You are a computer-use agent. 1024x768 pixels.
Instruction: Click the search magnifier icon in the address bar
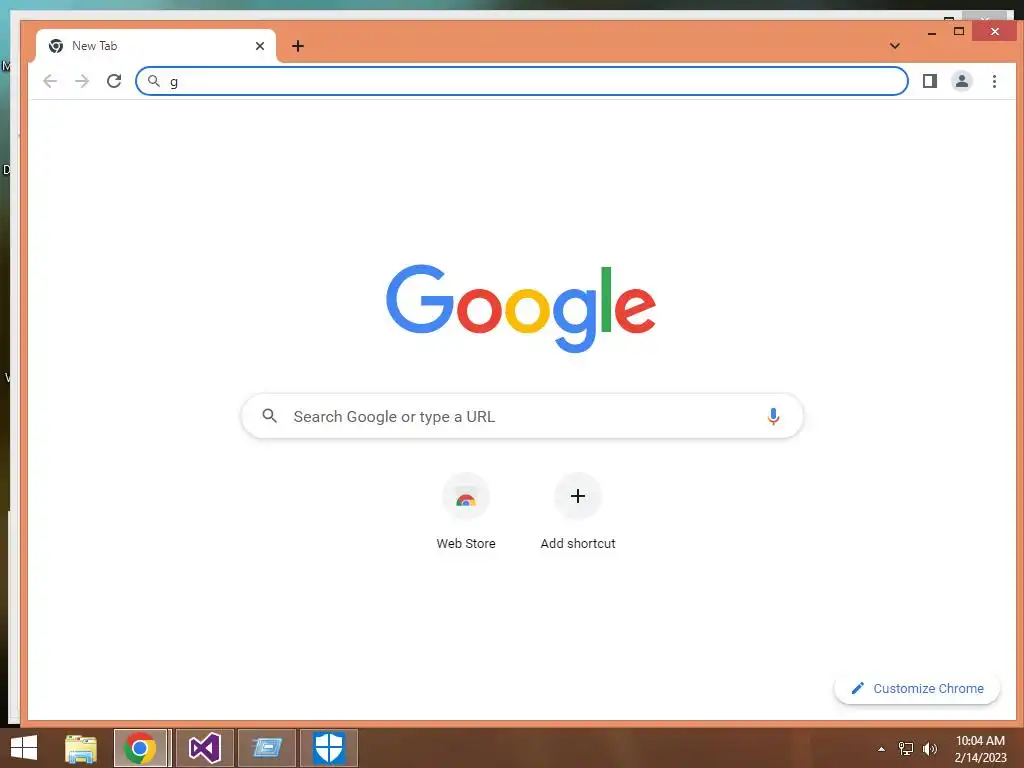click(x=153, y=81)
